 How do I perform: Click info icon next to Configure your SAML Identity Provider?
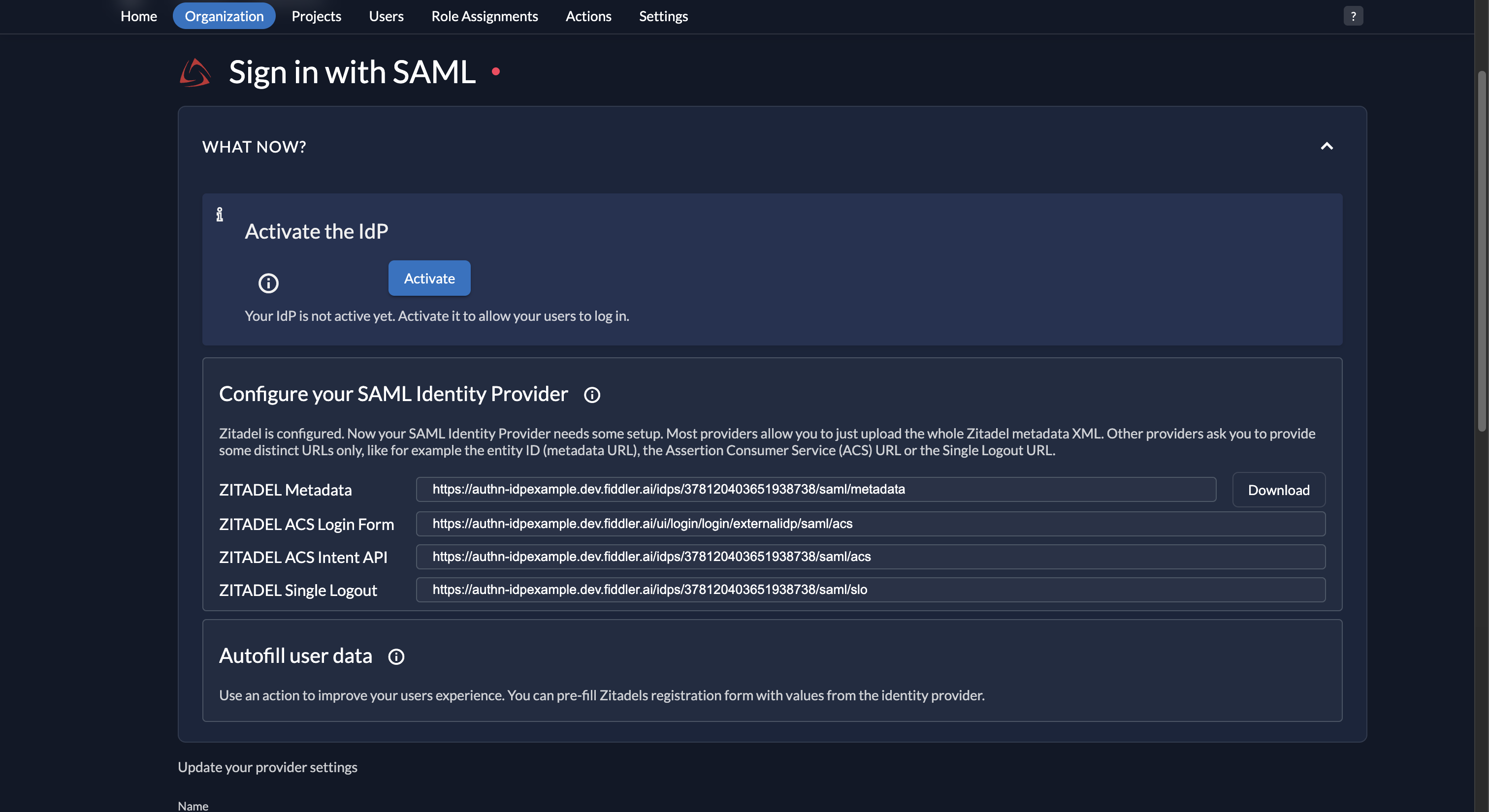click(592, 395)
